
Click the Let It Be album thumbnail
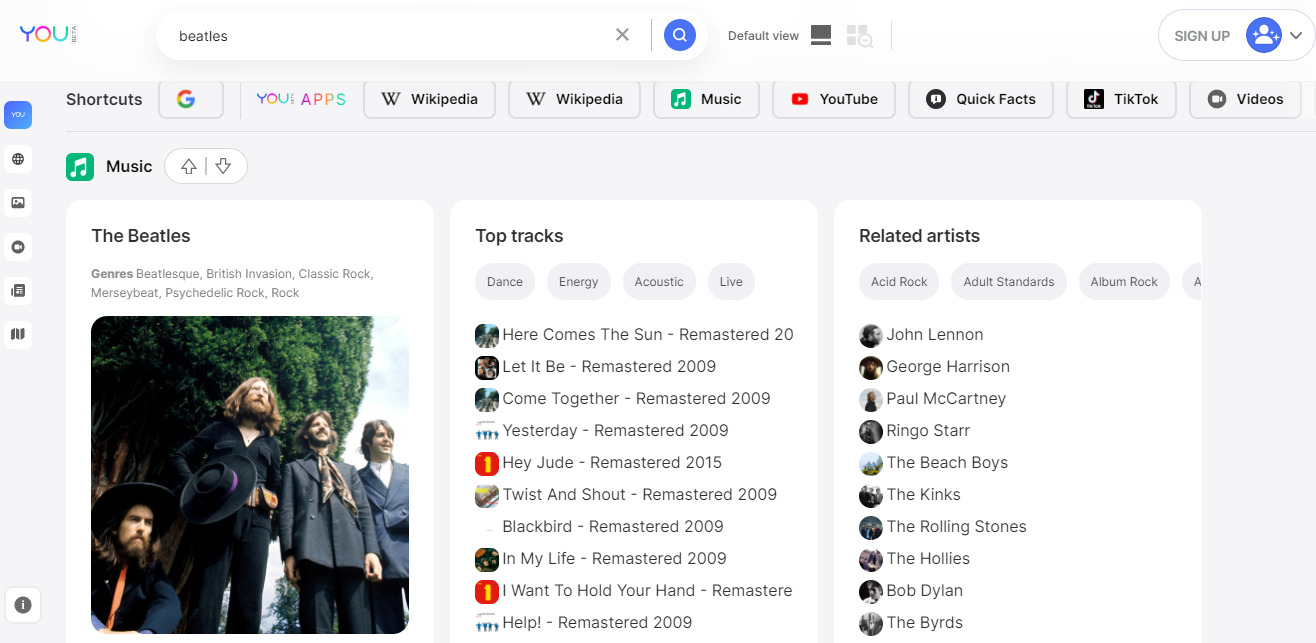[487, 368]
